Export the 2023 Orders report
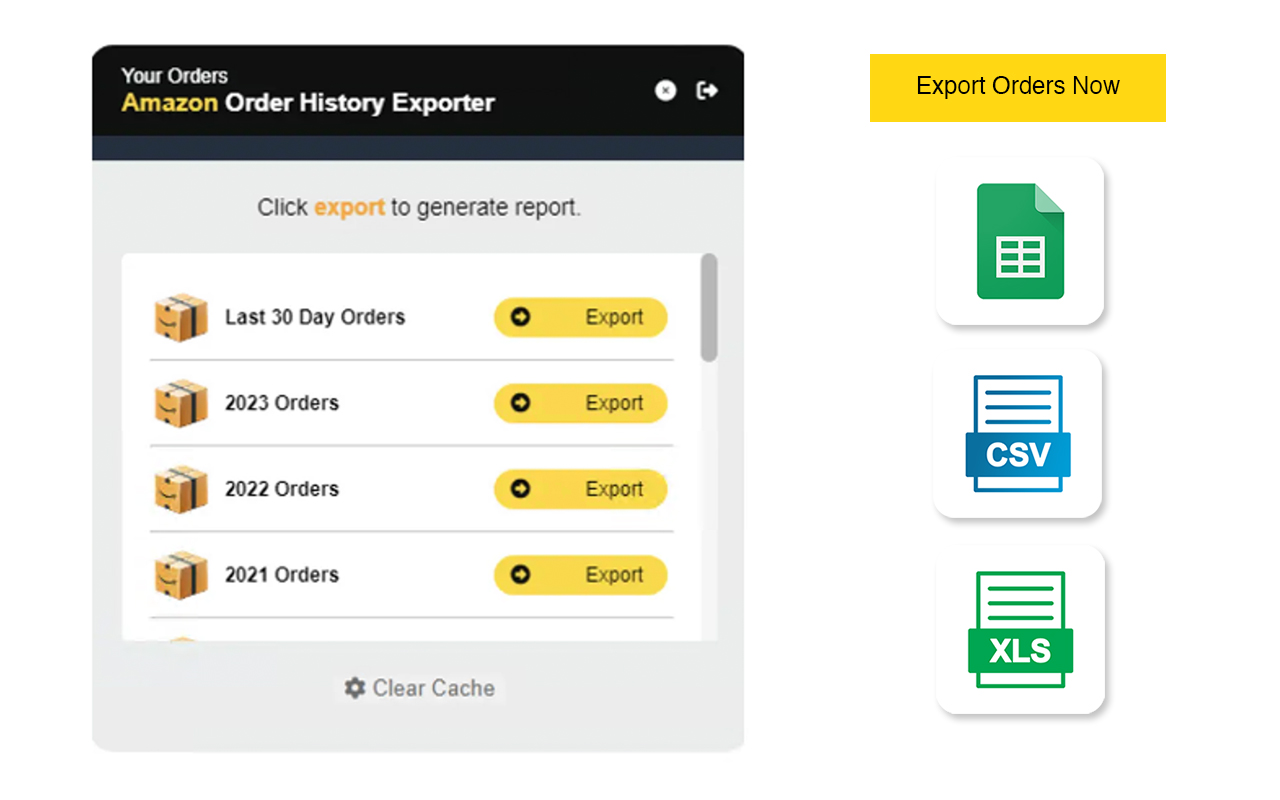The width and height of the screenshot is (1280, 800). pyautogui.click(x=580, y=404)
